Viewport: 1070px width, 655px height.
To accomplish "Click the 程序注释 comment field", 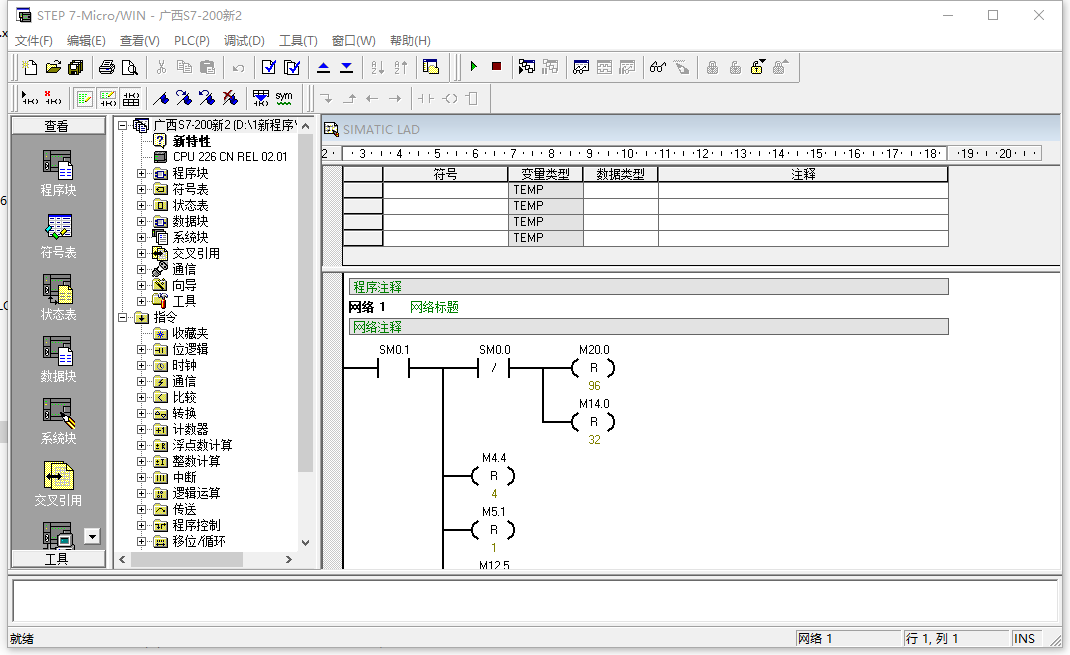I will (x=648, y=287).
